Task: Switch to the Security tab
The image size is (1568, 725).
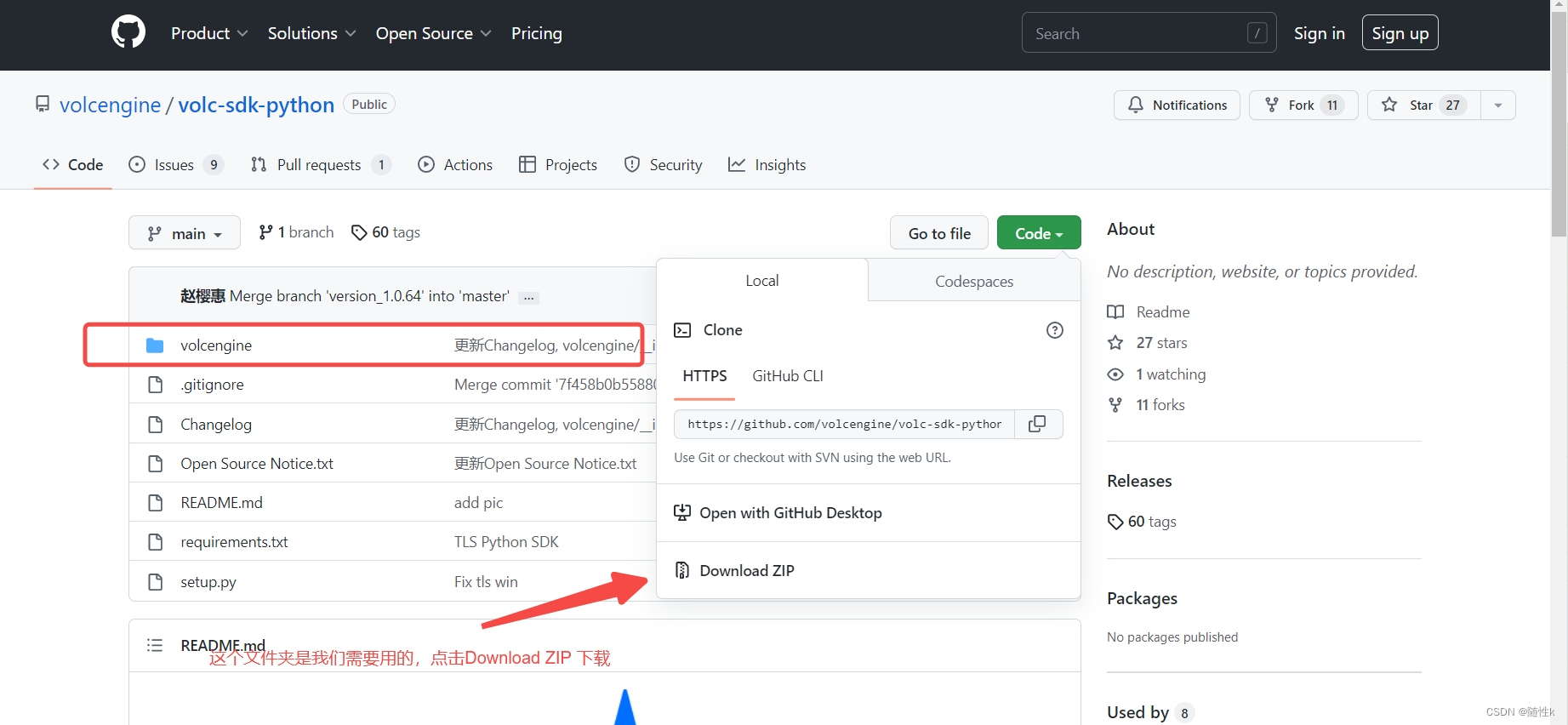Action: (x=664, y=164)
